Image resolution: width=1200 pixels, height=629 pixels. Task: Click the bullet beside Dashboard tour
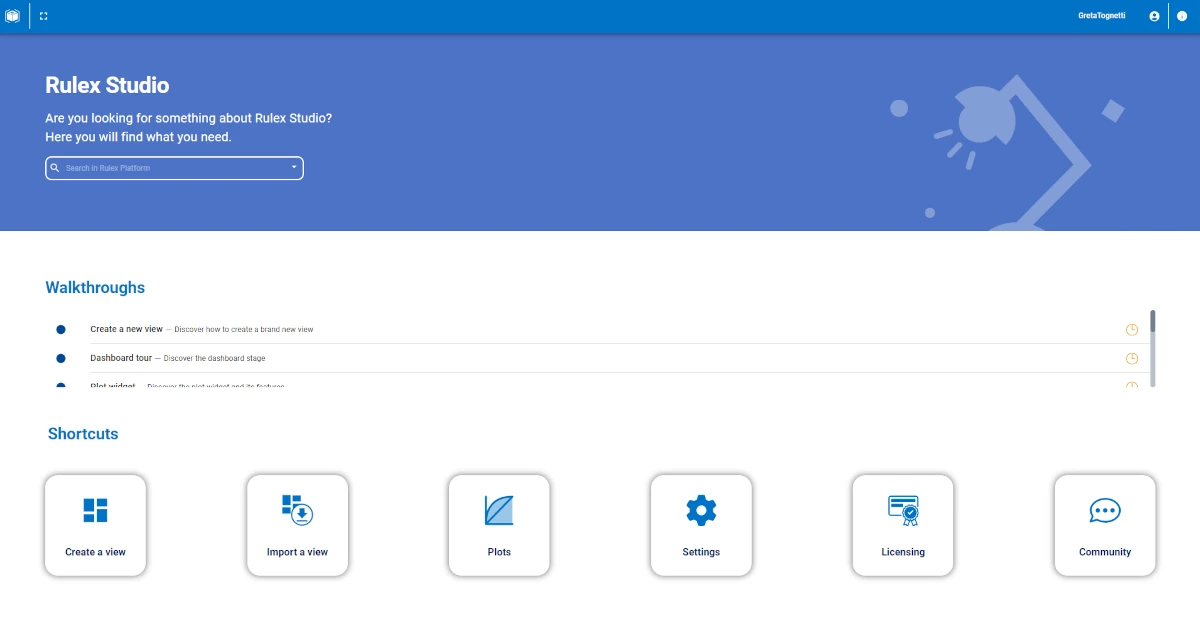pos(61,358)
